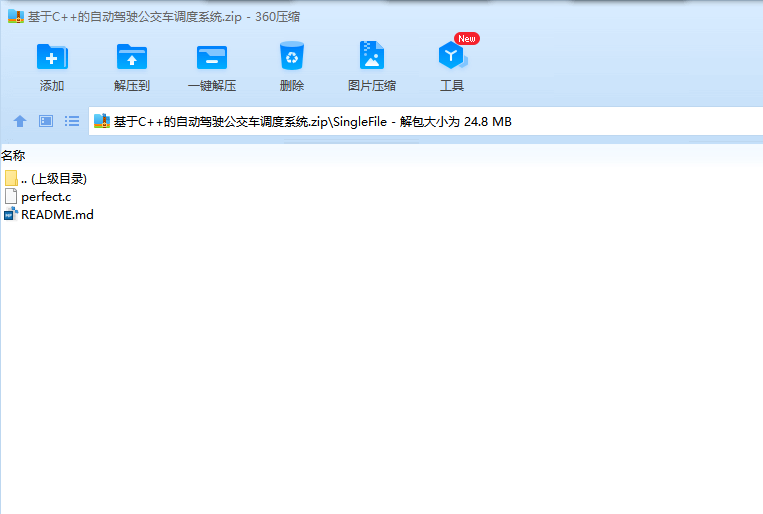
Task: Click the perfect.c blank document icon
Action: pyautogui.click(x=11, y=196)
